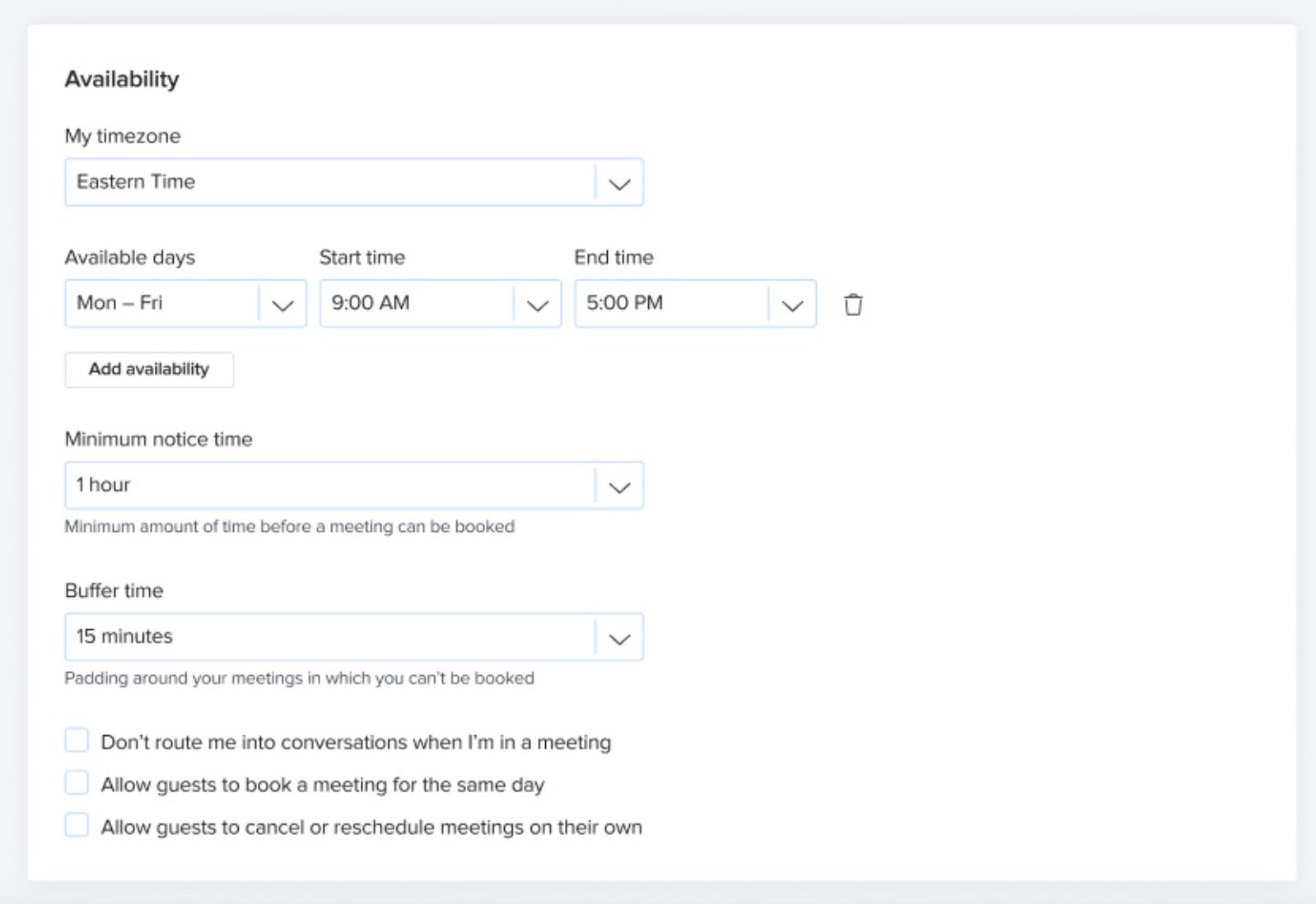Click the 'Minimum amount of time before' help text
1316x904 pixels.
click(290, 527)
